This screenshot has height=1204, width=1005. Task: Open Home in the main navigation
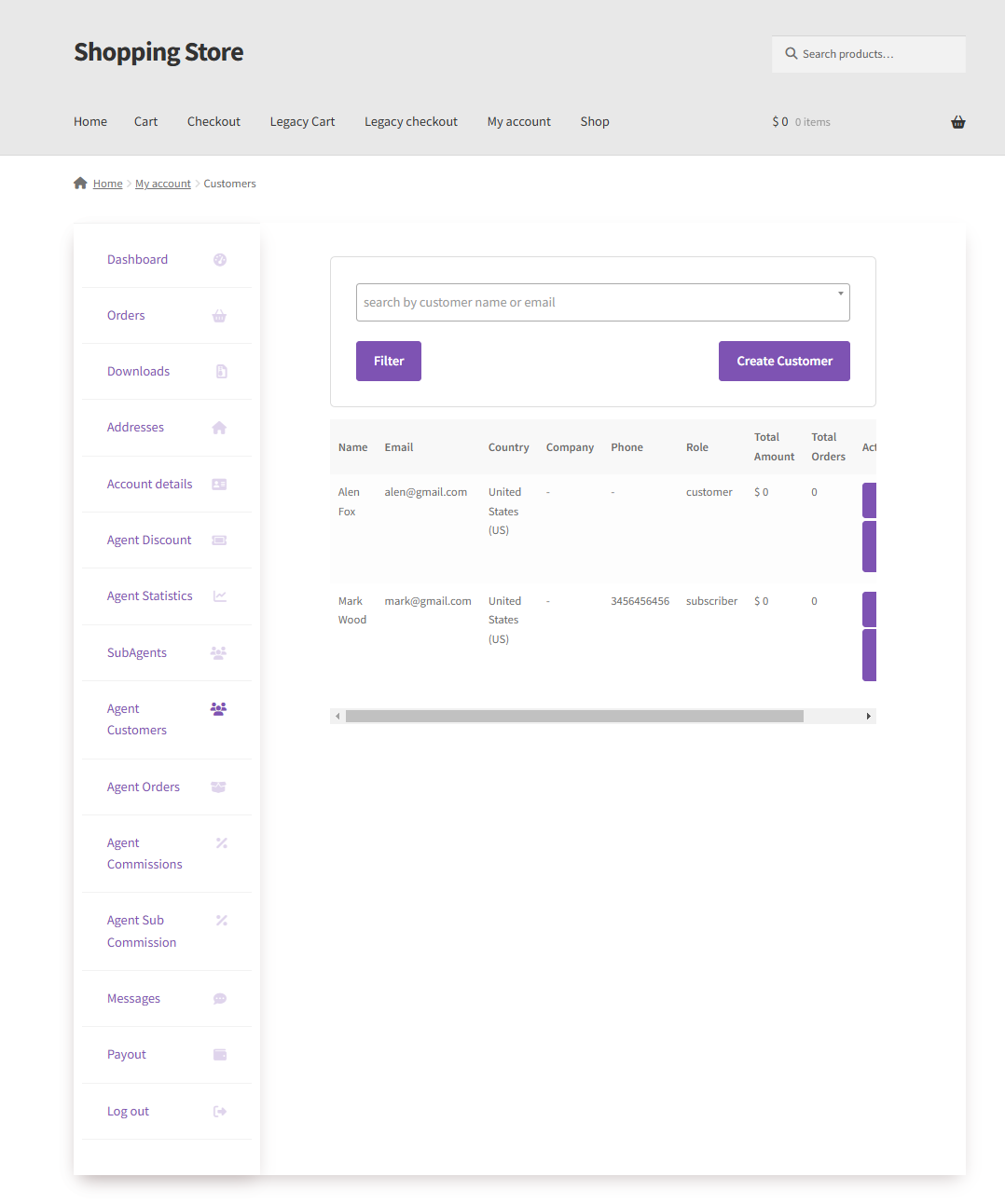[x=90, y=122]
